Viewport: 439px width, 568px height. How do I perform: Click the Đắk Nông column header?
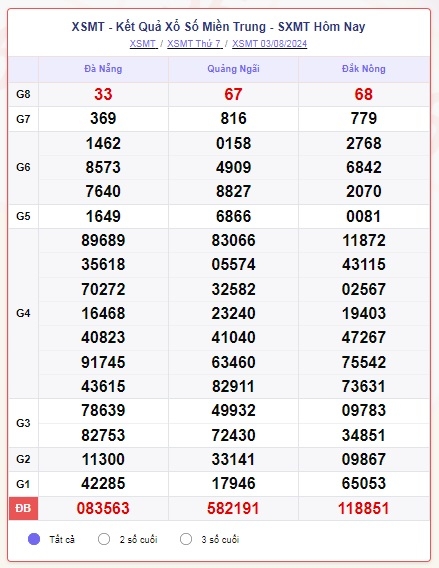tap(364, 69)
